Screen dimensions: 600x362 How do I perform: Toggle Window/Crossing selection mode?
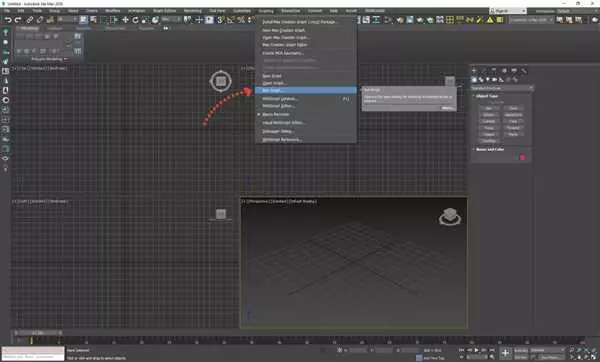(x=114, y=20)
